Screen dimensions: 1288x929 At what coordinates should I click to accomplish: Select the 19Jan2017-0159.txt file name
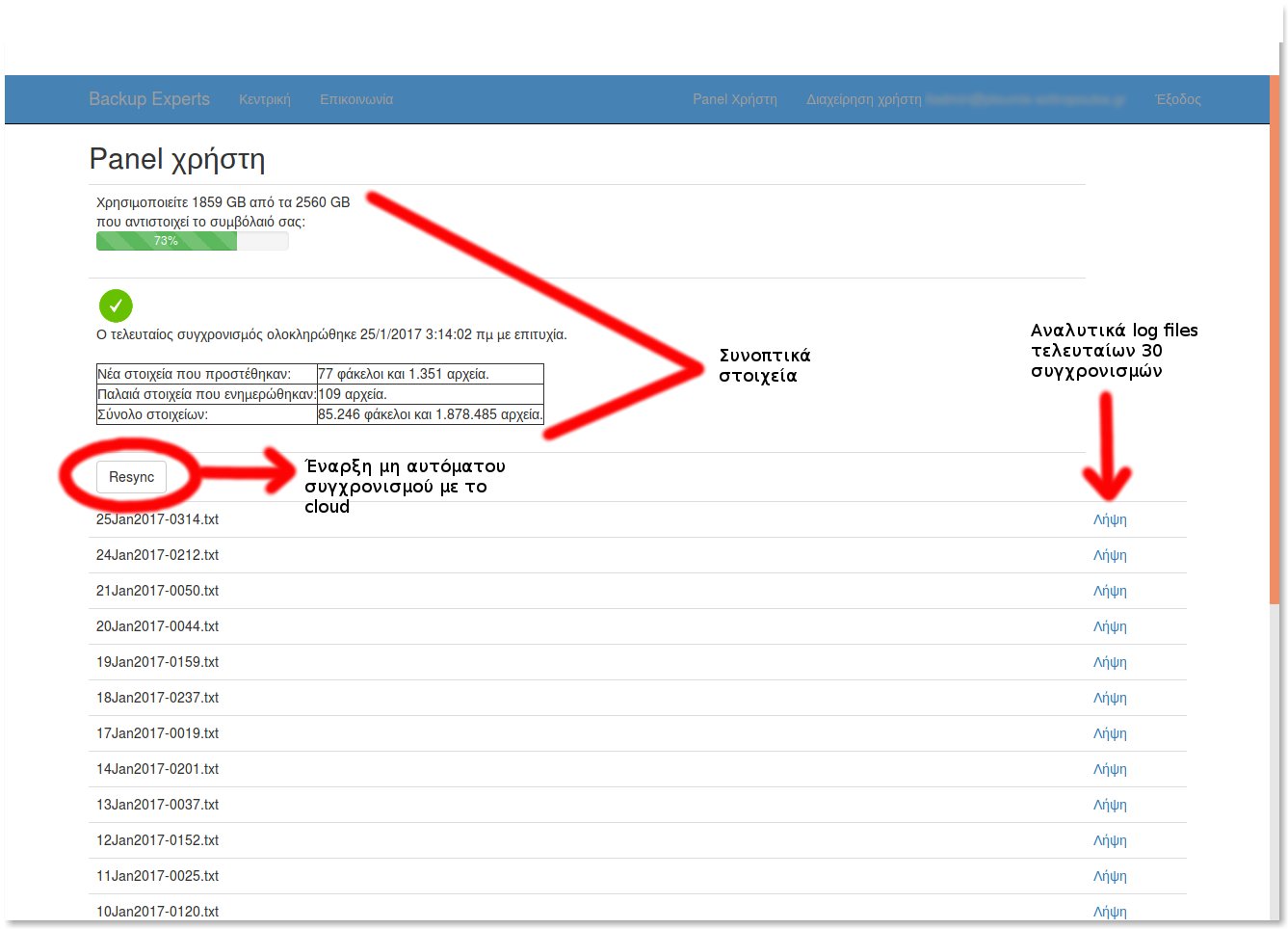(x=157, y=662)
